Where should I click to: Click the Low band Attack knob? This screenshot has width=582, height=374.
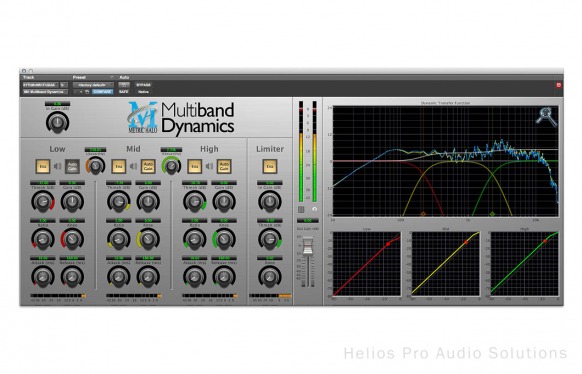click(43, 277)
